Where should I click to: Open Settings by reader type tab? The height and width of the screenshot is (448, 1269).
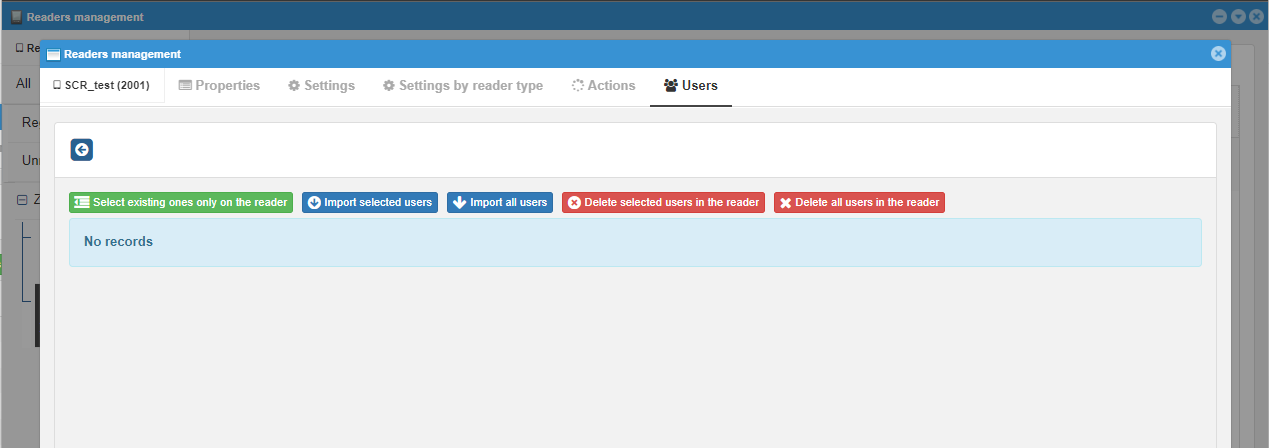[x=463, y=86]
